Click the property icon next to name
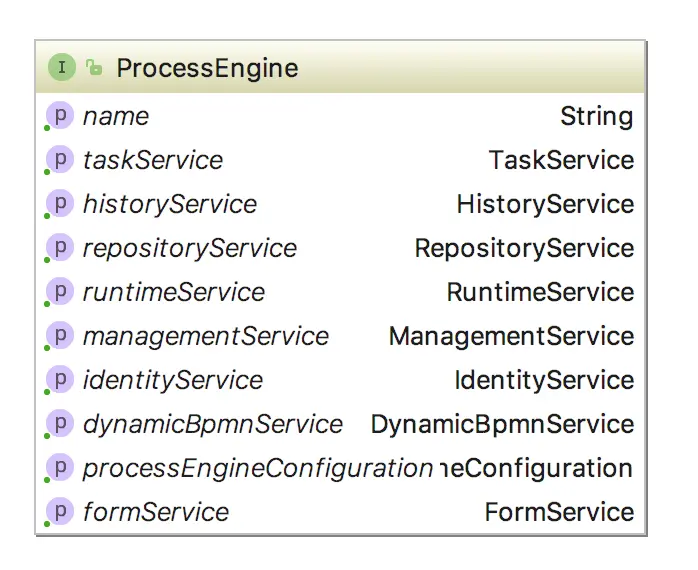This screenshot has width=698, height=570. point(60,116)
